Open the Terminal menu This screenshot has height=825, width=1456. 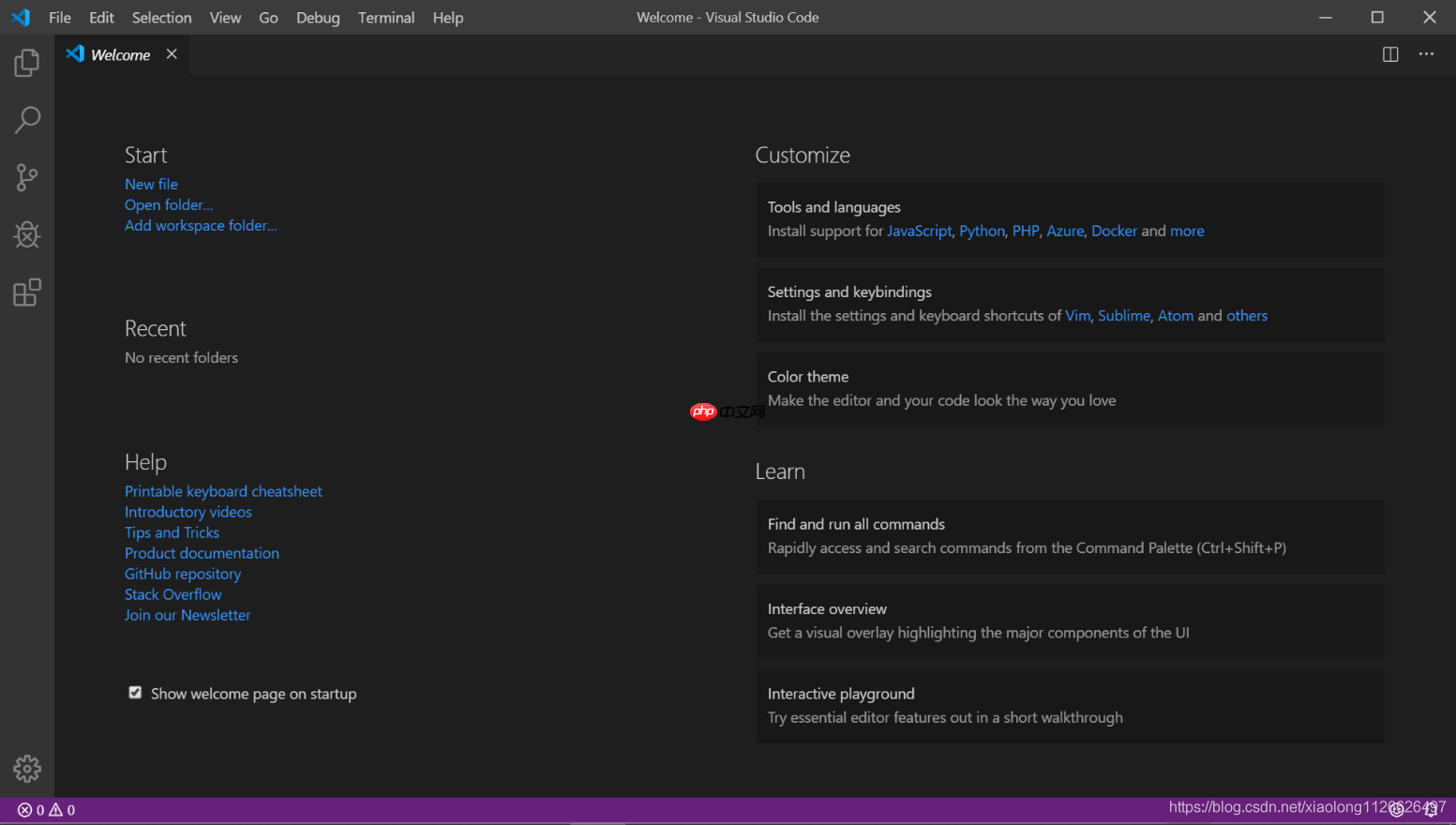click(x=386, y=17)
